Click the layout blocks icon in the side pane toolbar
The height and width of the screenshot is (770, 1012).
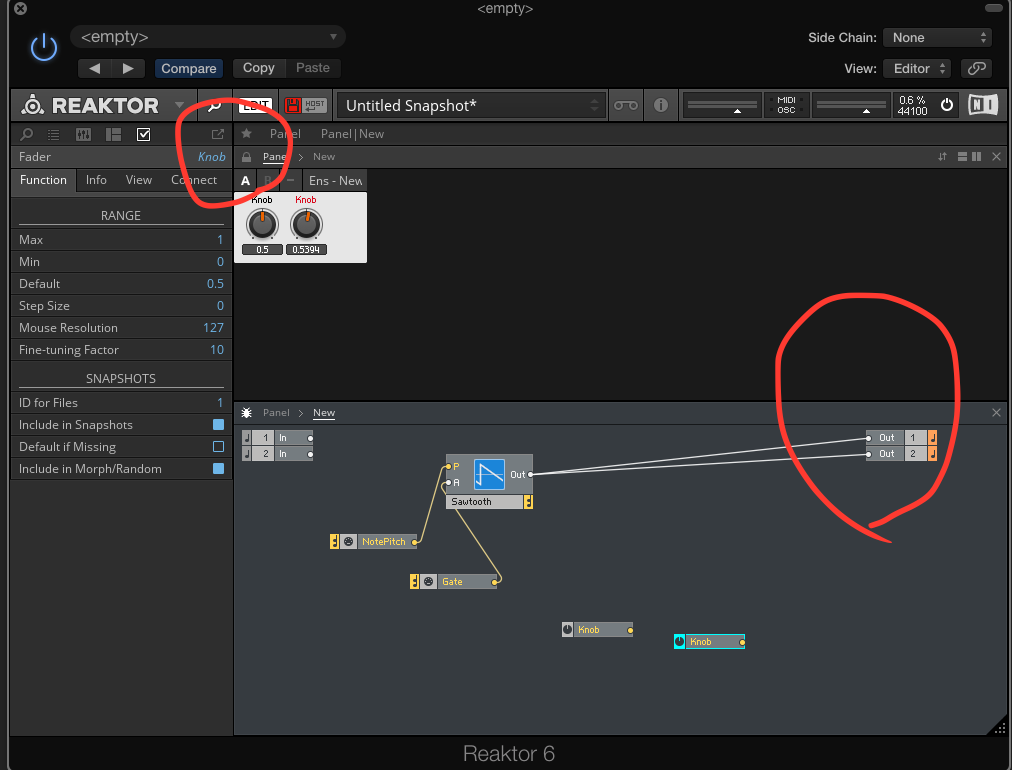[114, 134]
